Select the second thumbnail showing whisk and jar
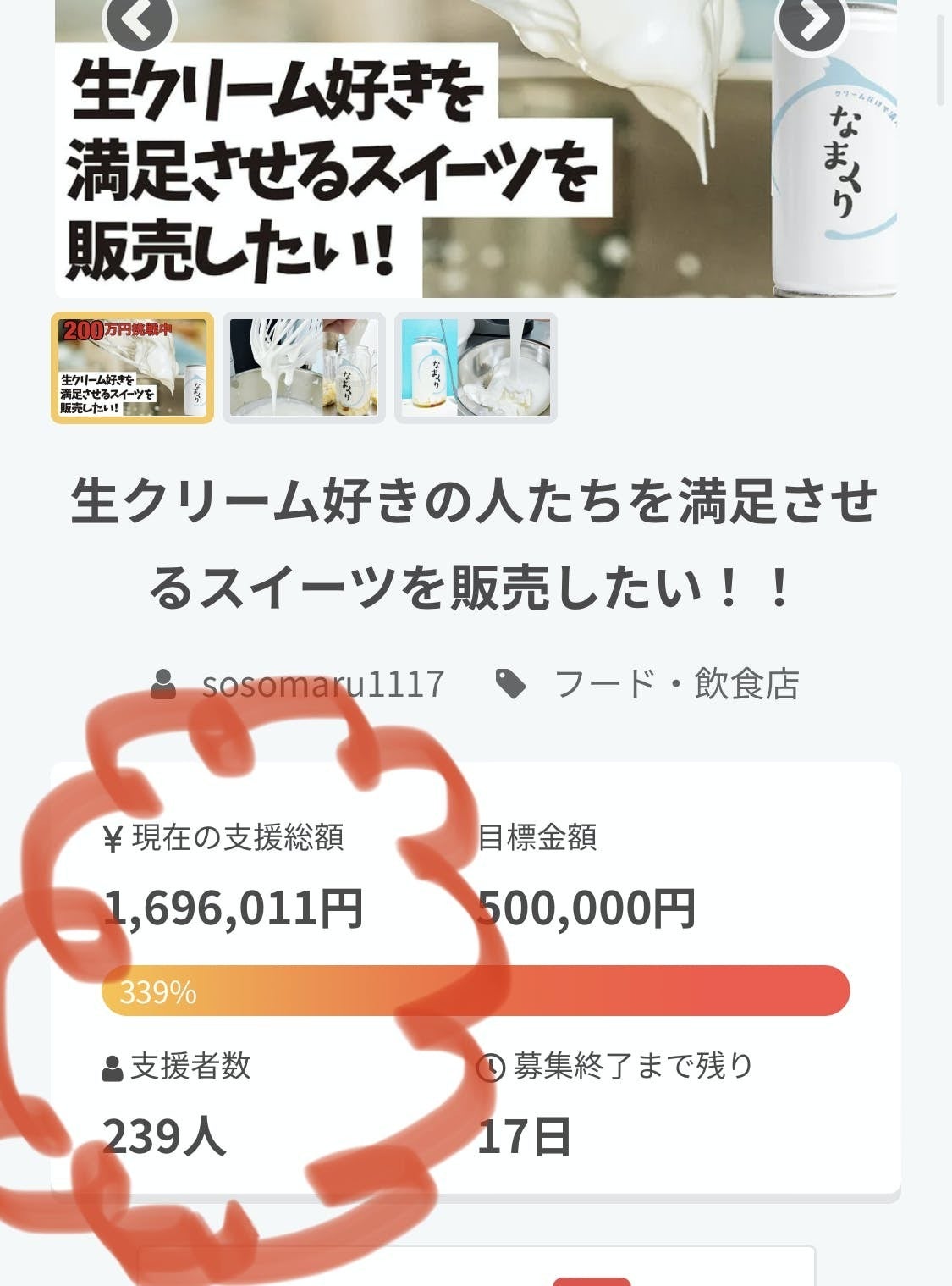952x1286 pixels. [304, 367]
